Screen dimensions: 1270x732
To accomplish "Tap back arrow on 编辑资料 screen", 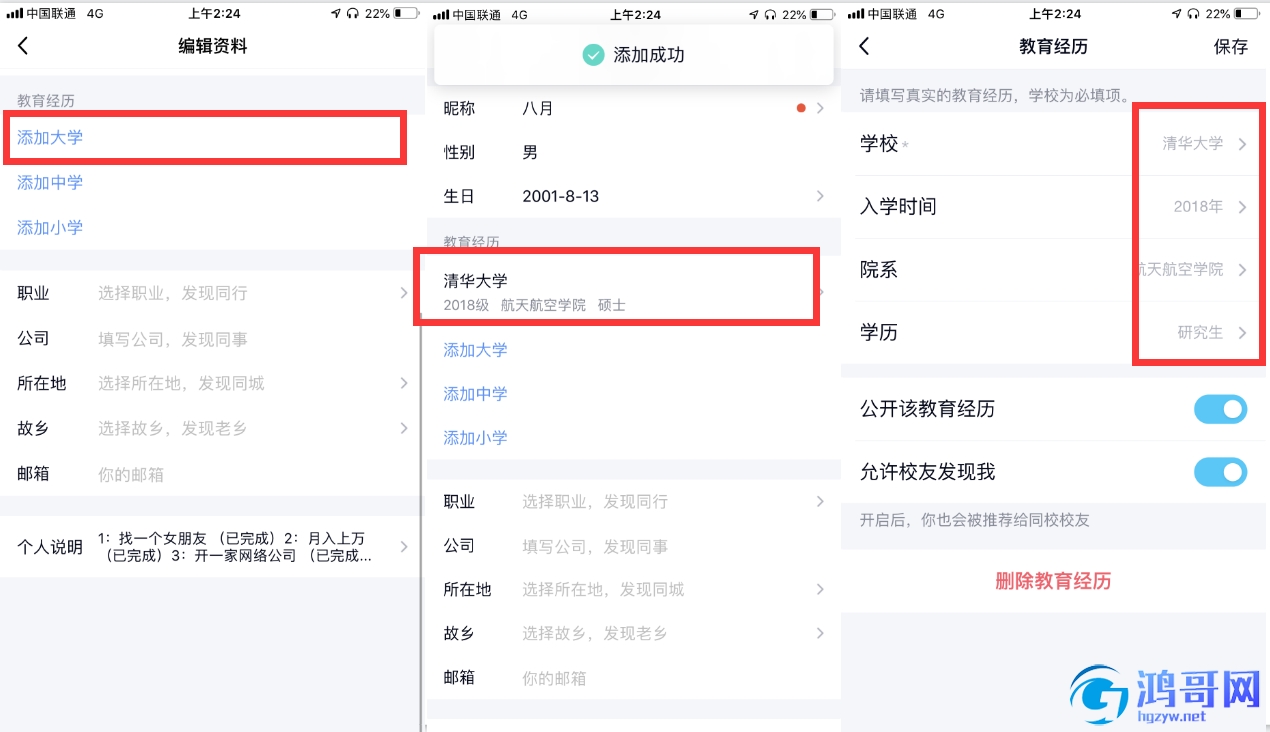I will pos(23,46).
